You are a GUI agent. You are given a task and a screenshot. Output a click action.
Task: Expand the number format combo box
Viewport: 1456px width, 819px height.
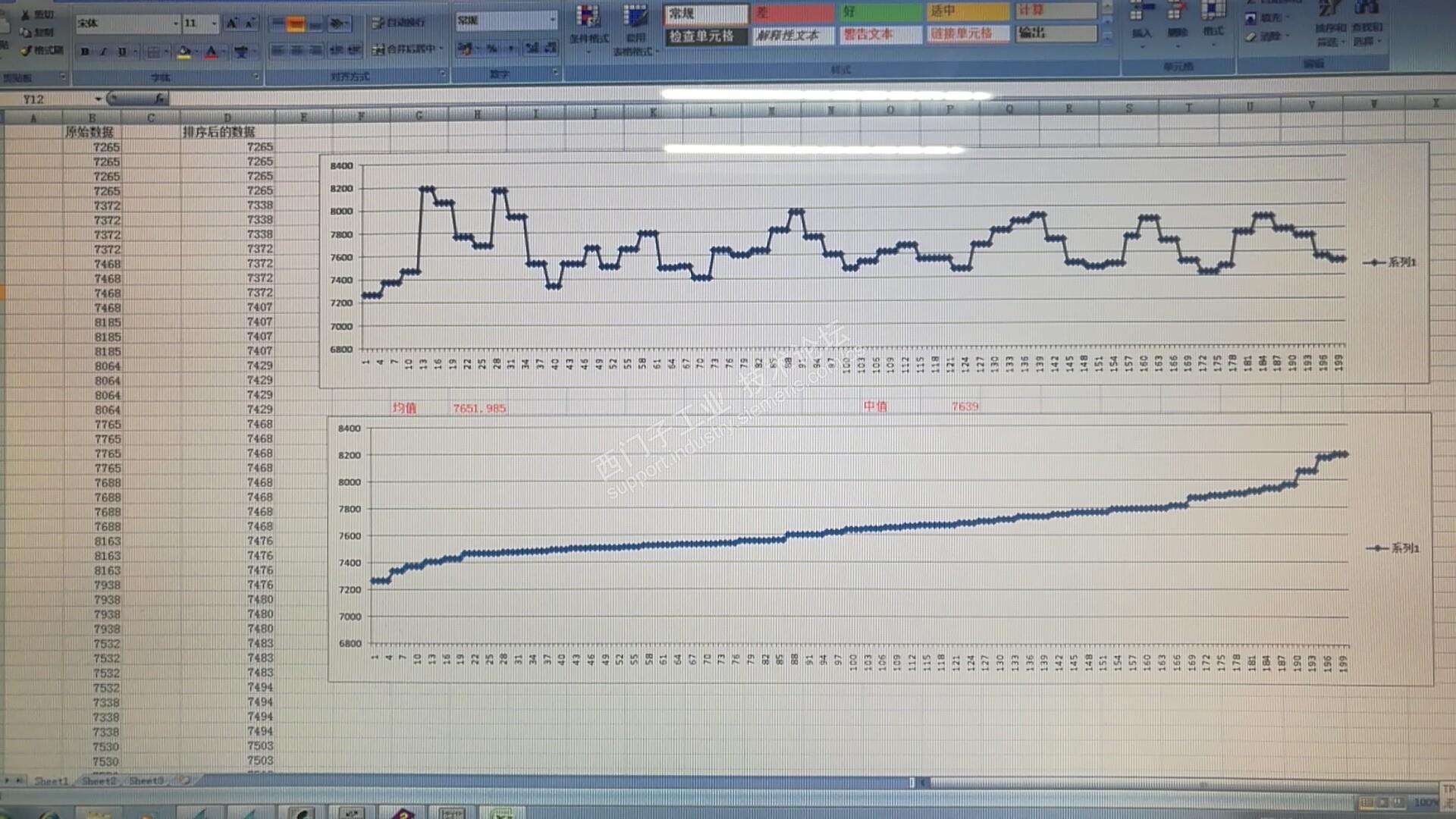coord(552,20)
